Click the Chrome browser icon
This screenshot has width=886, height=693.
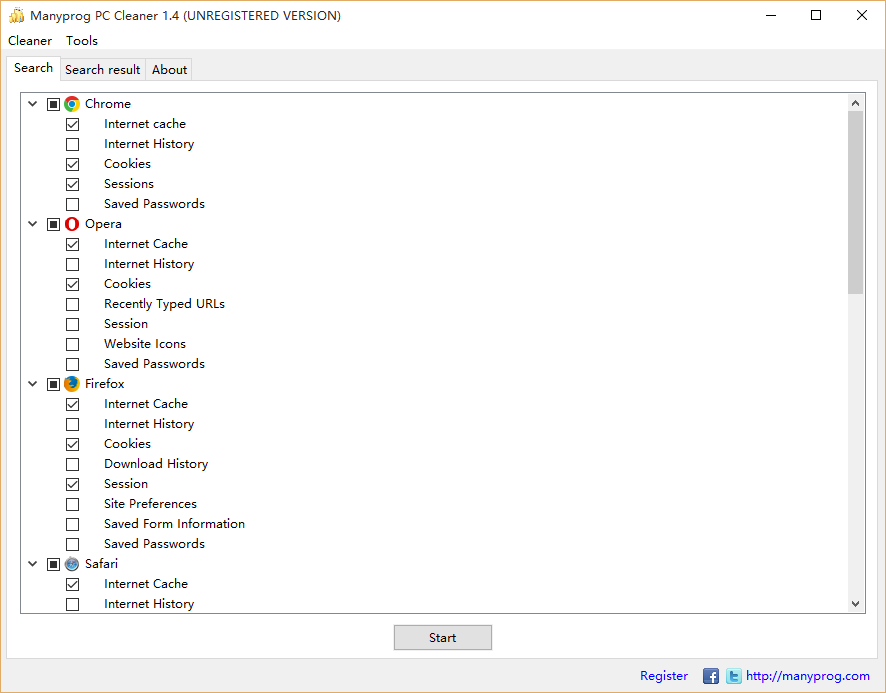pyautogui.click(x=72, y=104)
